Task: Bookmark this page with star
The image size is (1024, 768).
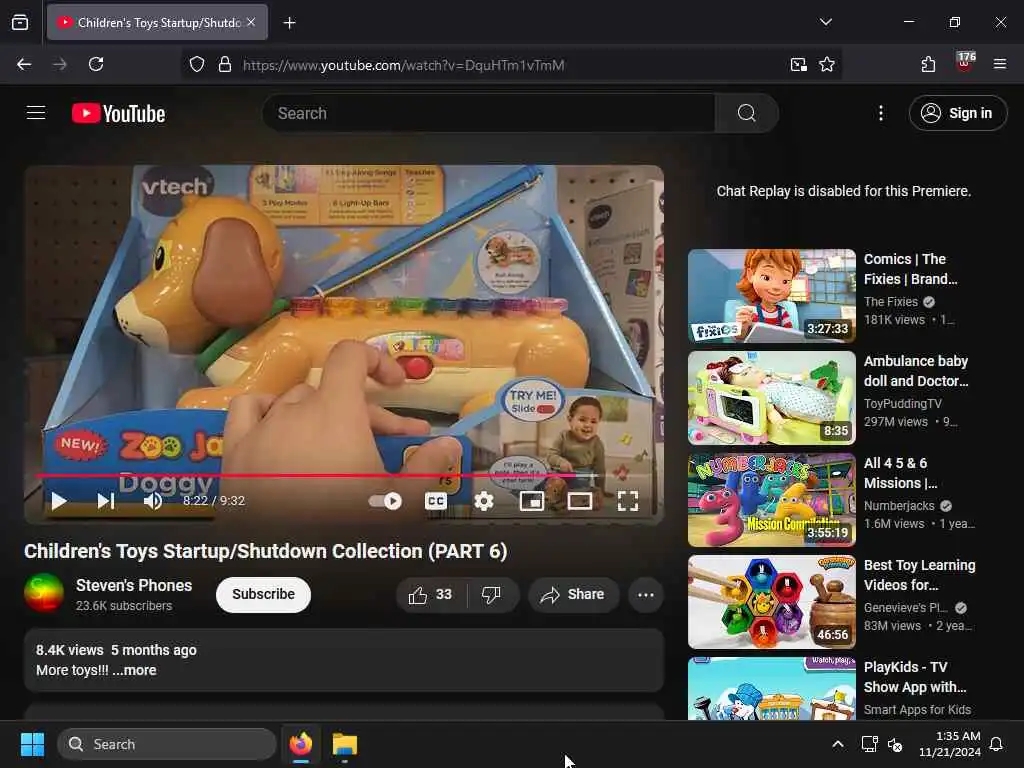Action: [x=827, y=65]
